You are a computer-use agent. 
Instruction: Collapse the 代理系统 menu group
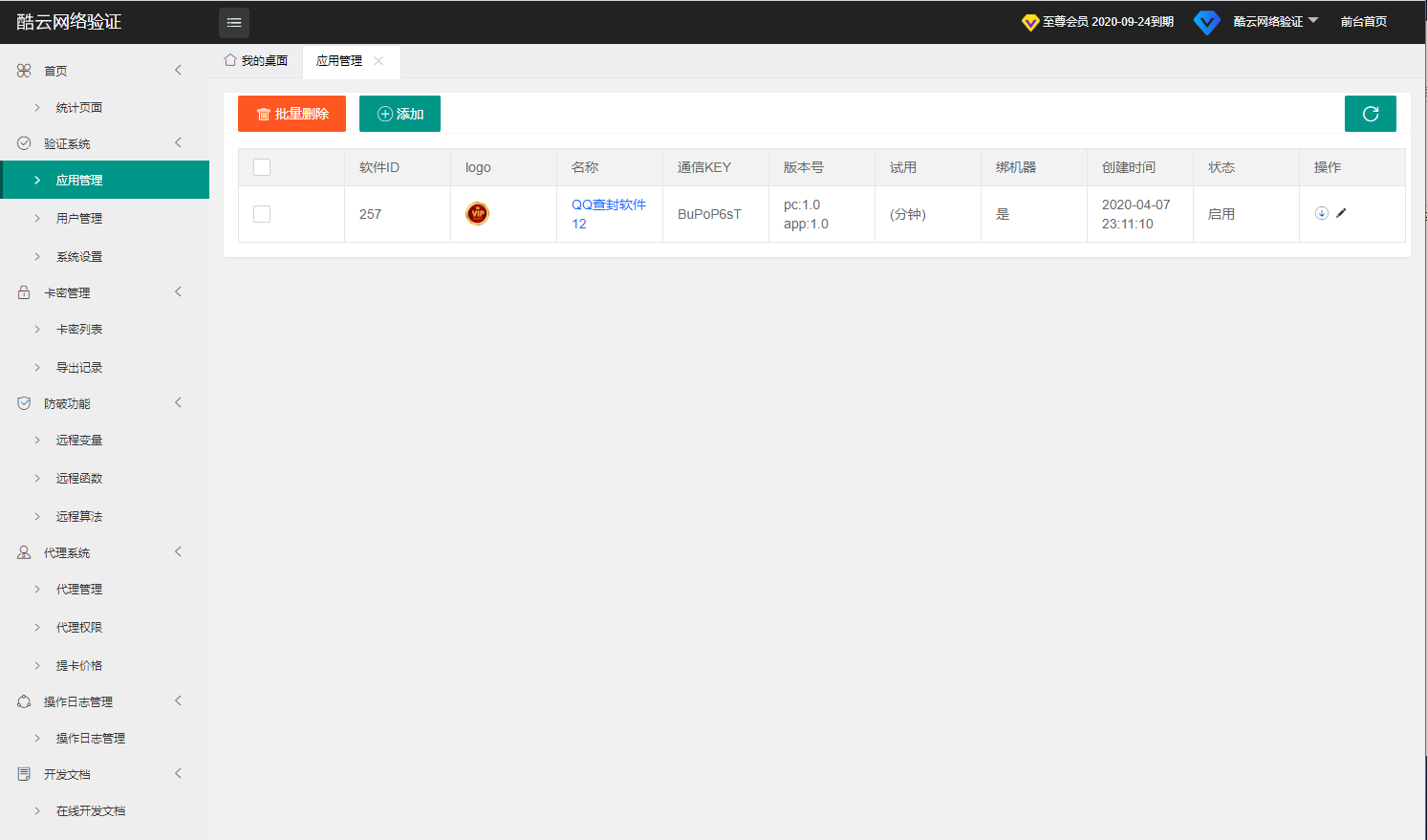[x=178, y=552]
